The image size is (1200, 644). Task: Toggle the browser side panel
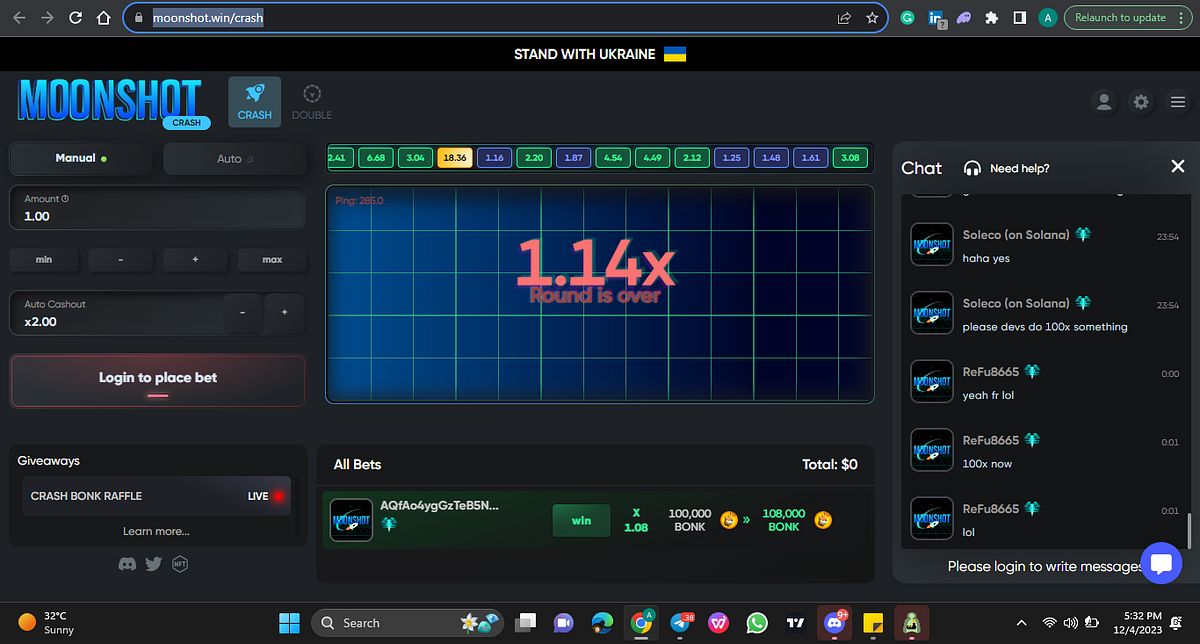[1019, 18]
